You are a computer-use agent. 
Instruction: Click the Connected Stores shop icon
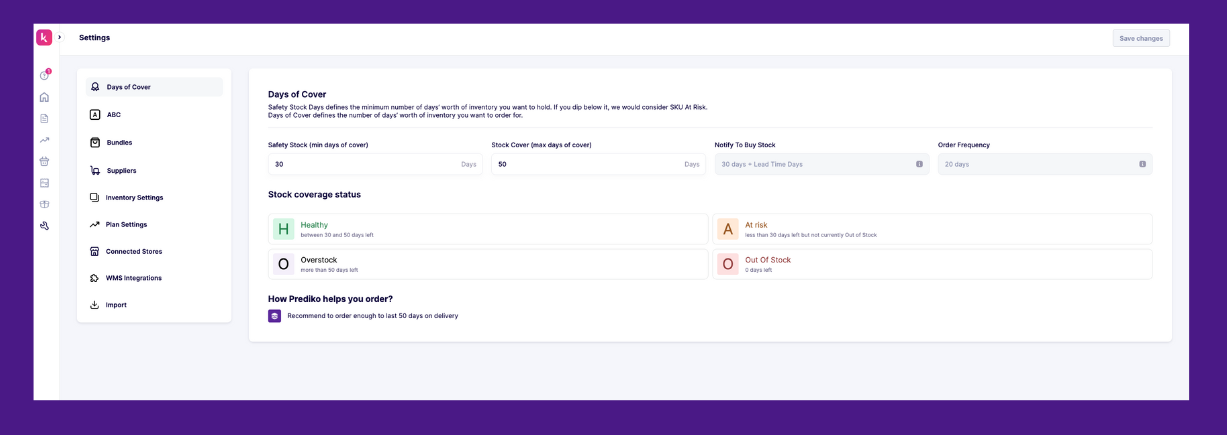coord(95,251)
